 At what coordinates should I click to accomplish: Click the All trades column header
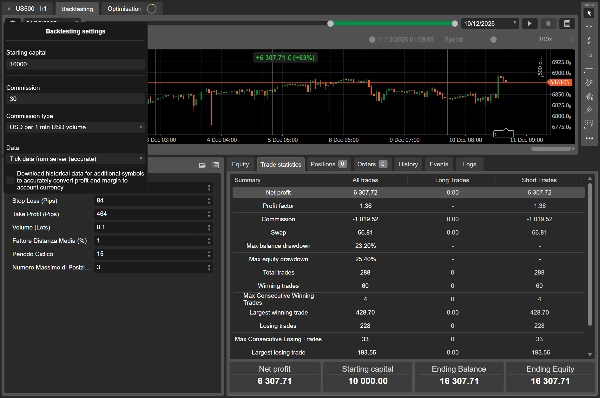click(x=365, y=180)
